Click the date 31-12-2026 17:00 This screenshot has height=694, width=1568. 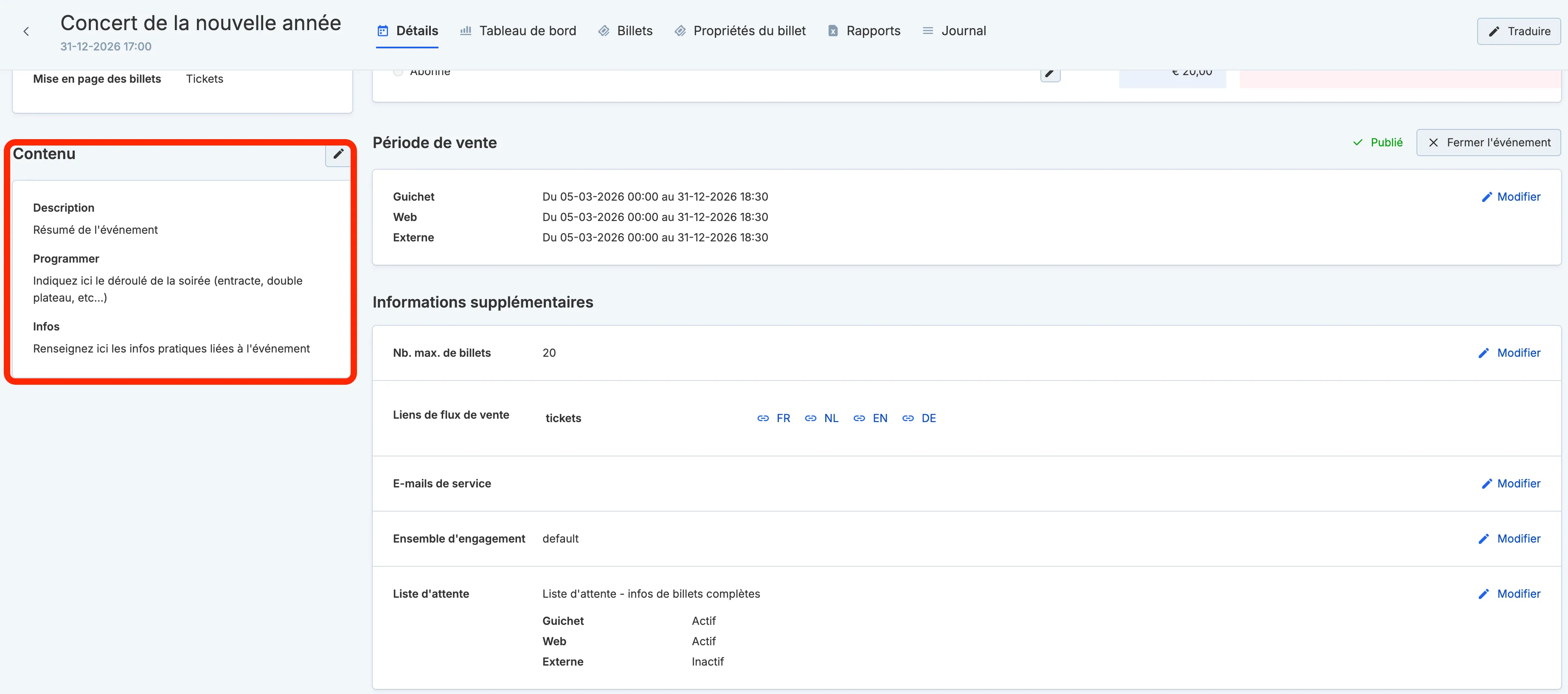(x=106, y=47)
